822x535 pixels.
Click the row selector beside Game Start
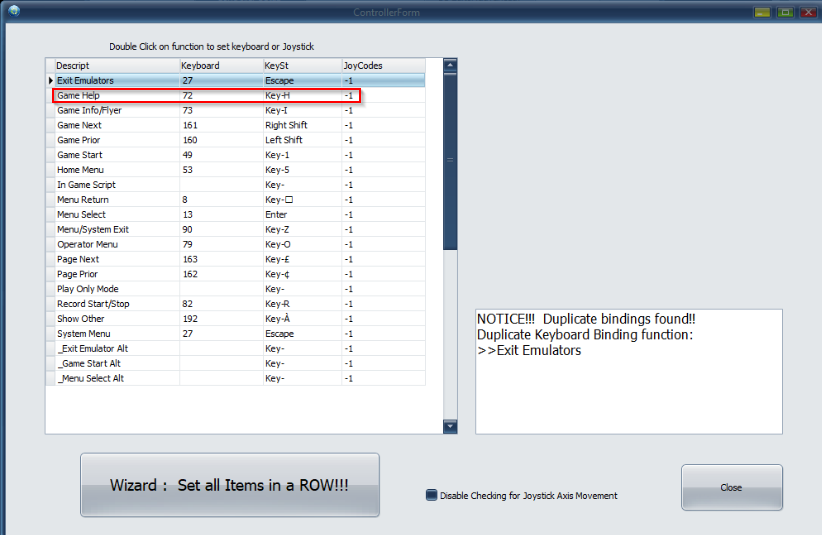(50, 155)
